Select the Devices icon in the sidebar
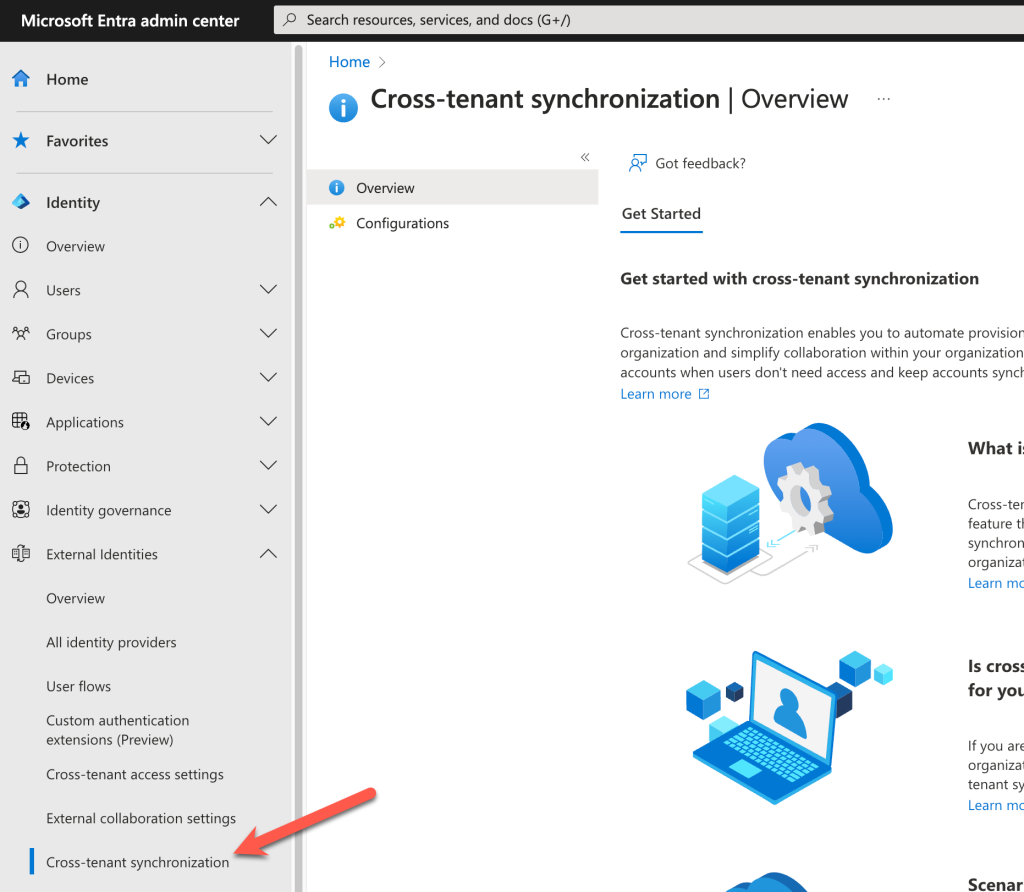 21,378
